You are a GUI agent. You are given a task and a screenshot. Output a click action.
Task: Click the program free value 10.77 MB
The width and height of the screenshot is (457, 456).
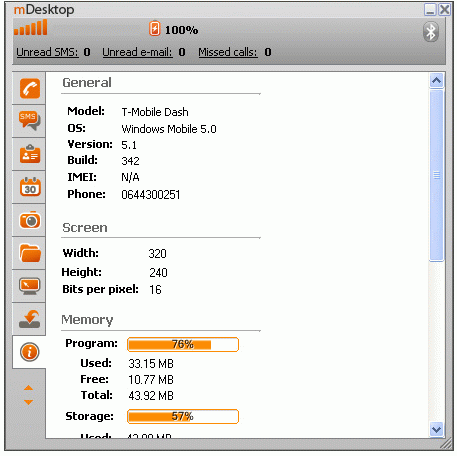coord(151,380)
